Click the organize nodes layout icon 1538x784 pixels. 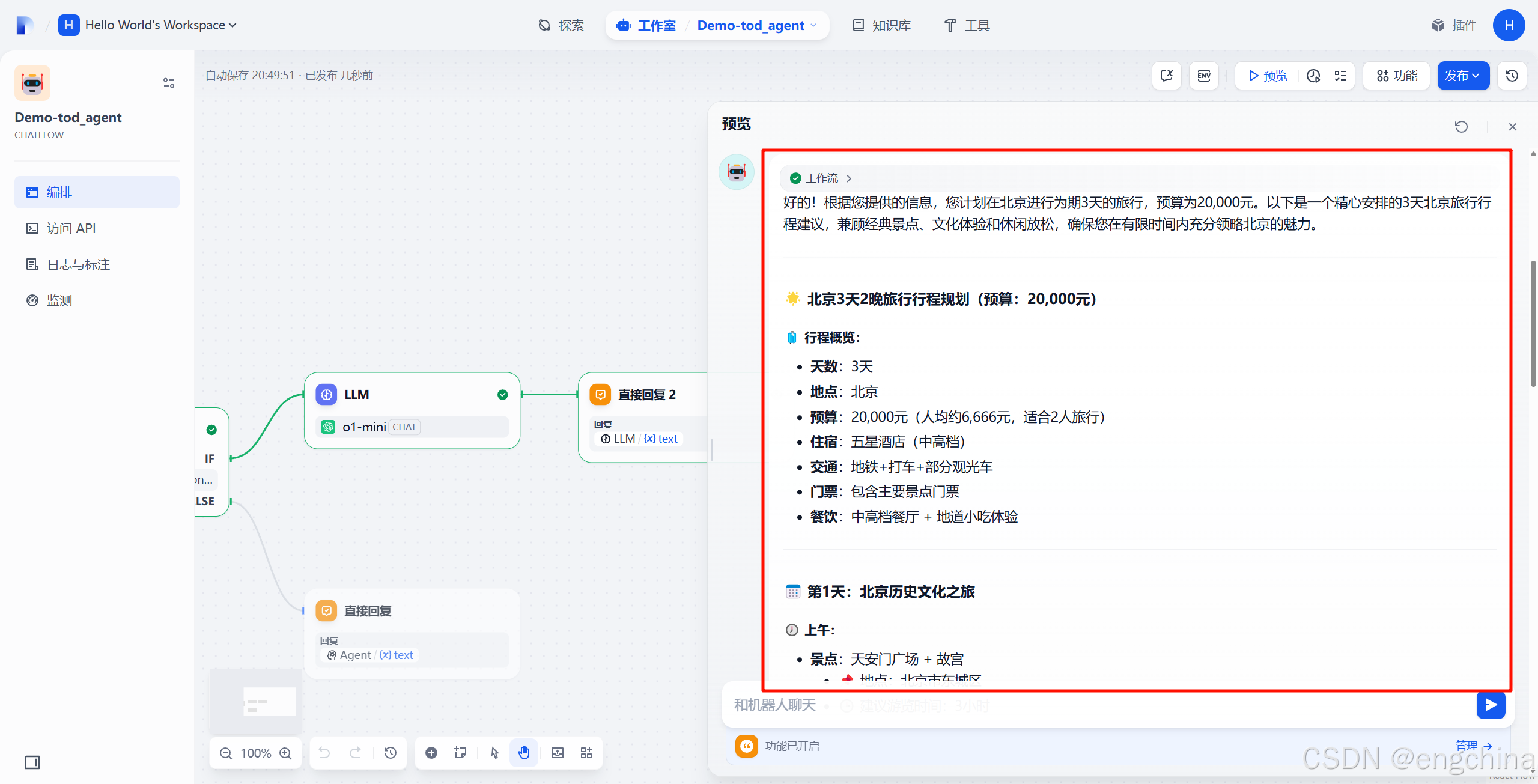point(586,753)
